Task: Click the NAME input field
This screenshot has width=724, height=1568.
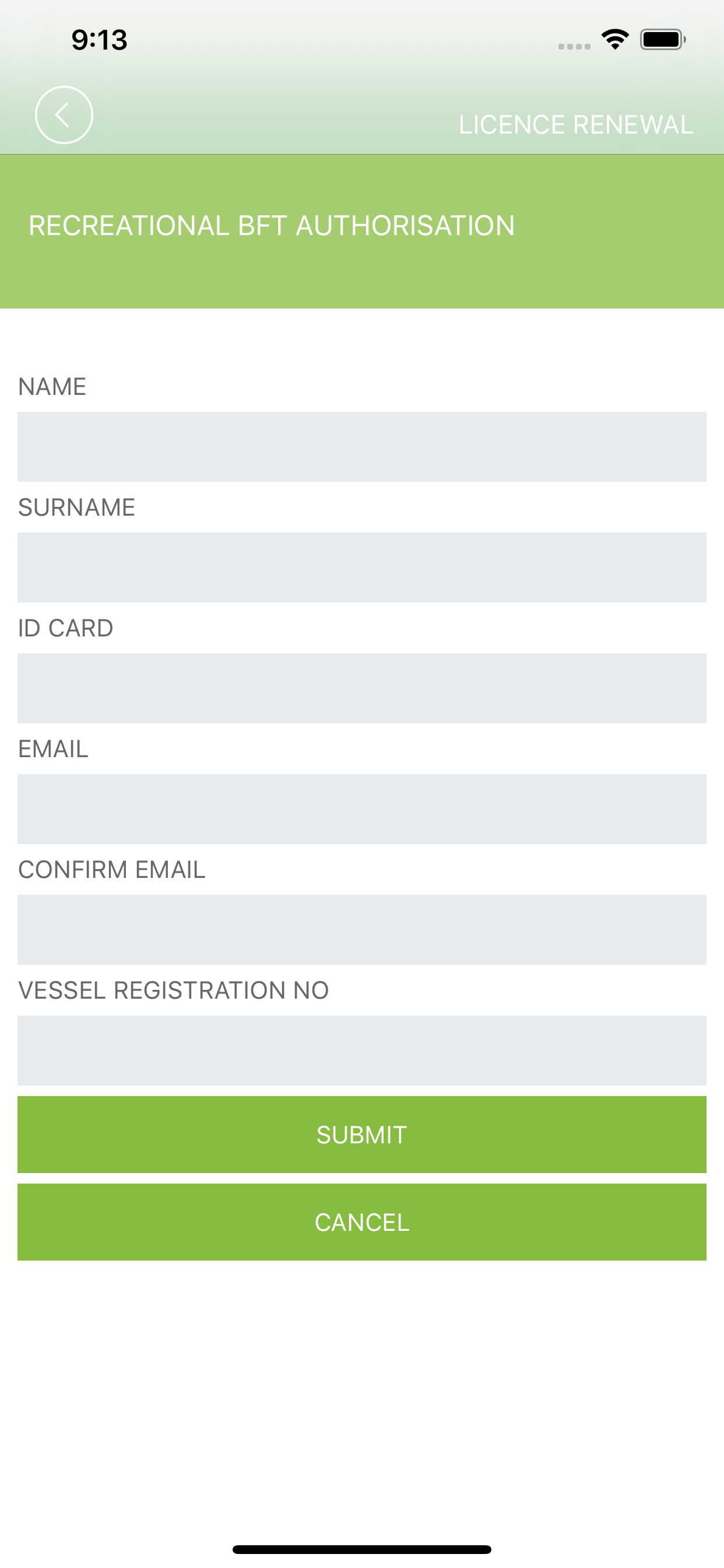Action: 362,447
